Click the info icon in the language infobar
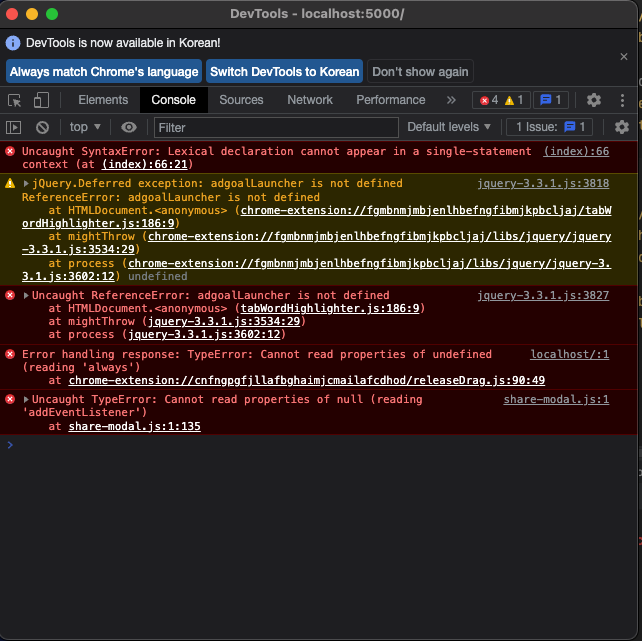642x641 pixels. [13, 43]
